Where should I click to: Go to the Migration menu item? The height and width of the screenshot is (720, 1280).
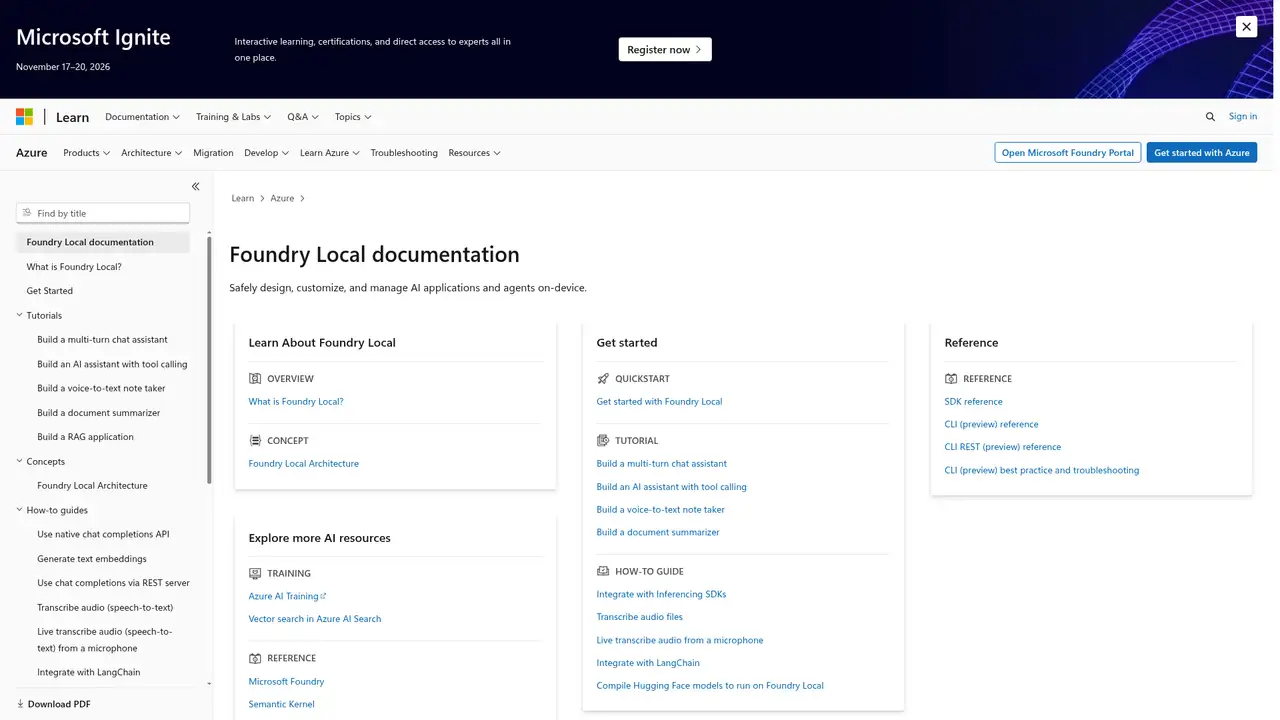click(213, 153)
